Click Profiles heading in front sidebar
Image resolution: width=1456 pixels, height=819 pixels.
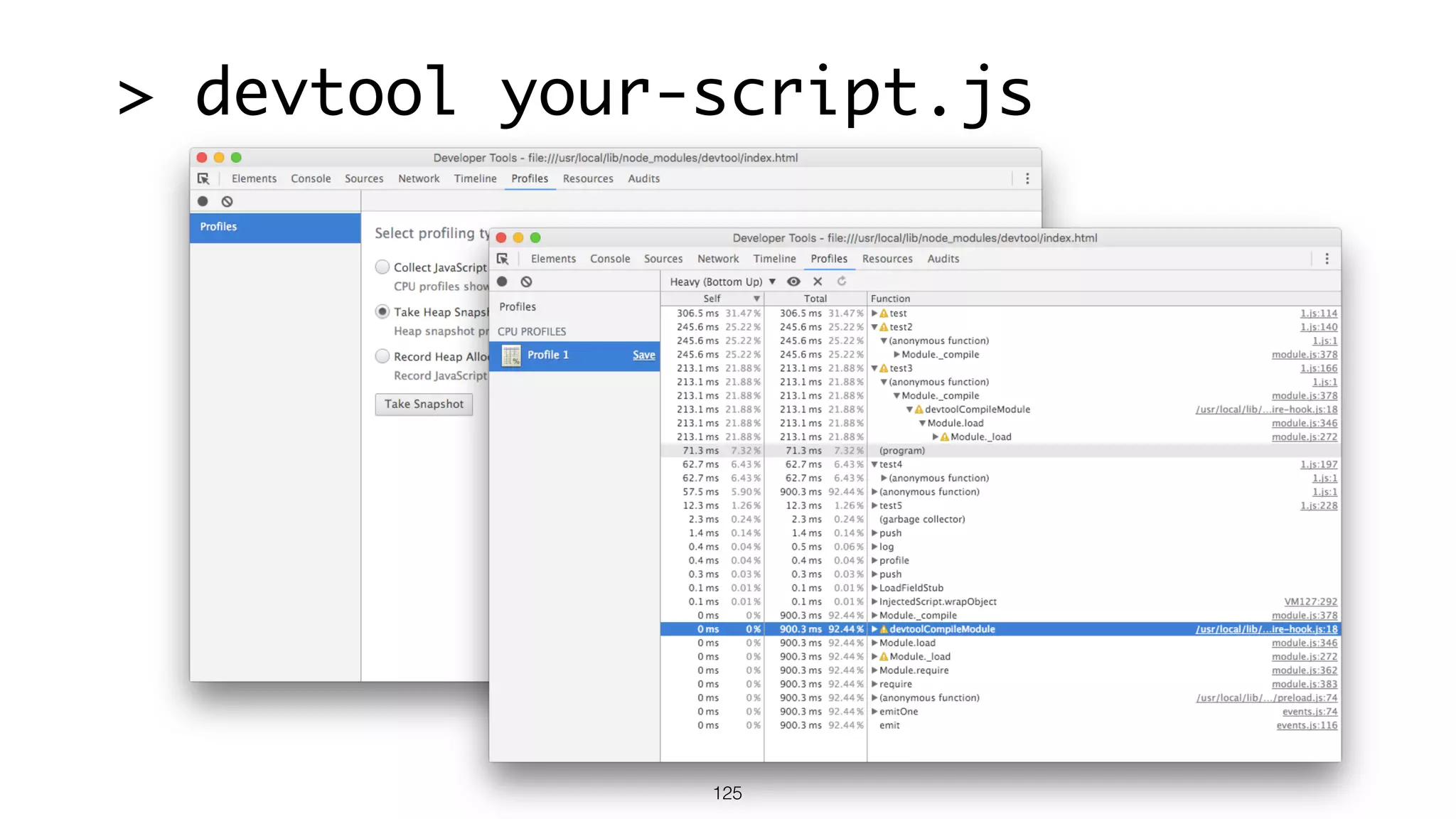[518, 306]
